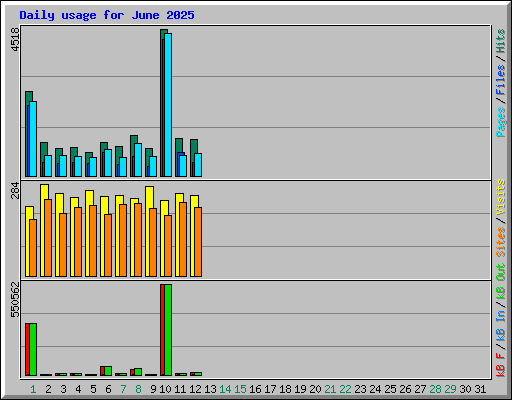Viewport: 512px width, 400px height.
Task: Select day 27 on the x-axis
Action: 420,389
